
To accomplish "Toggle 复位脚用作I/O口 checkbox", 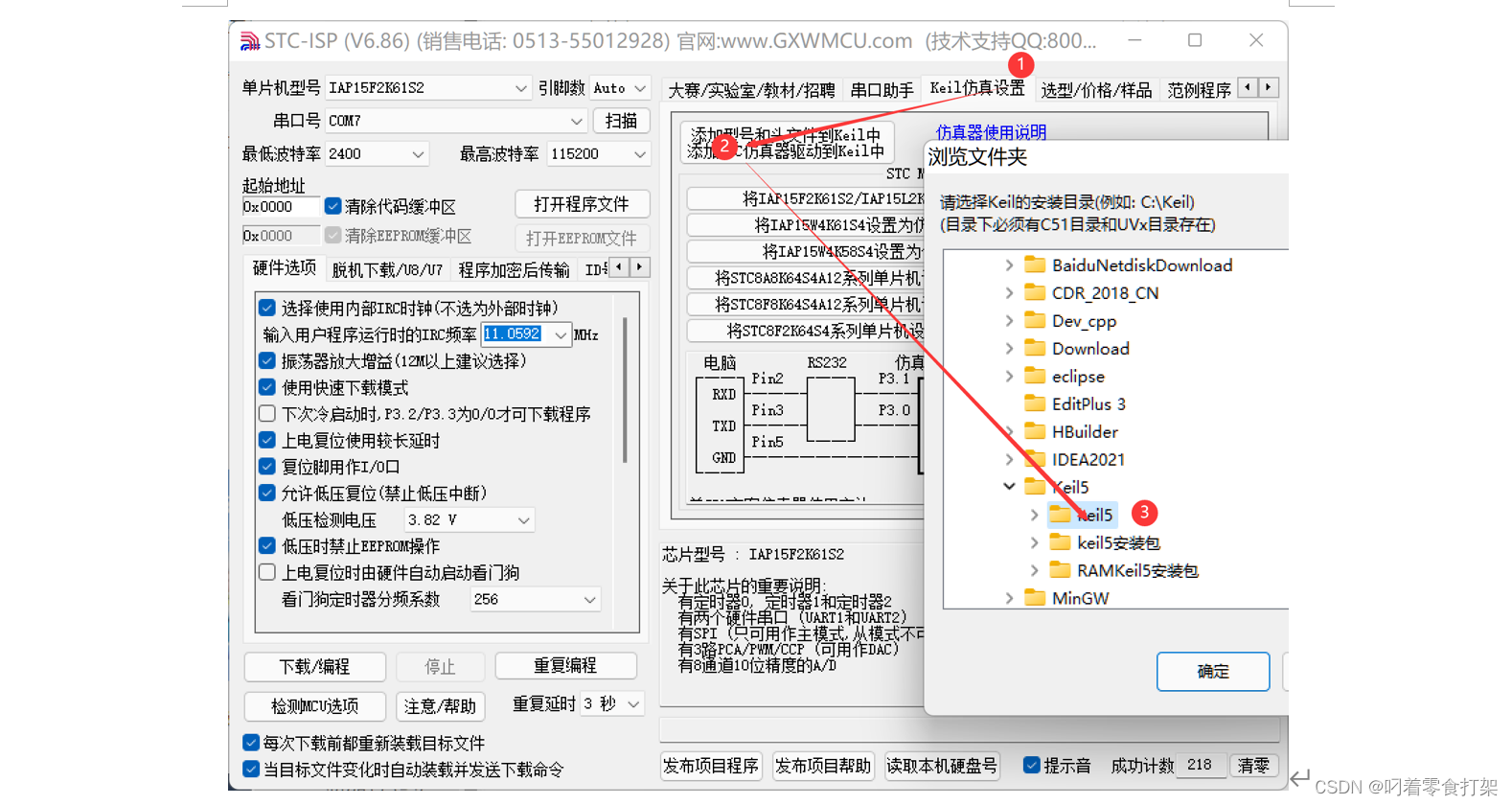I will 267,467.
